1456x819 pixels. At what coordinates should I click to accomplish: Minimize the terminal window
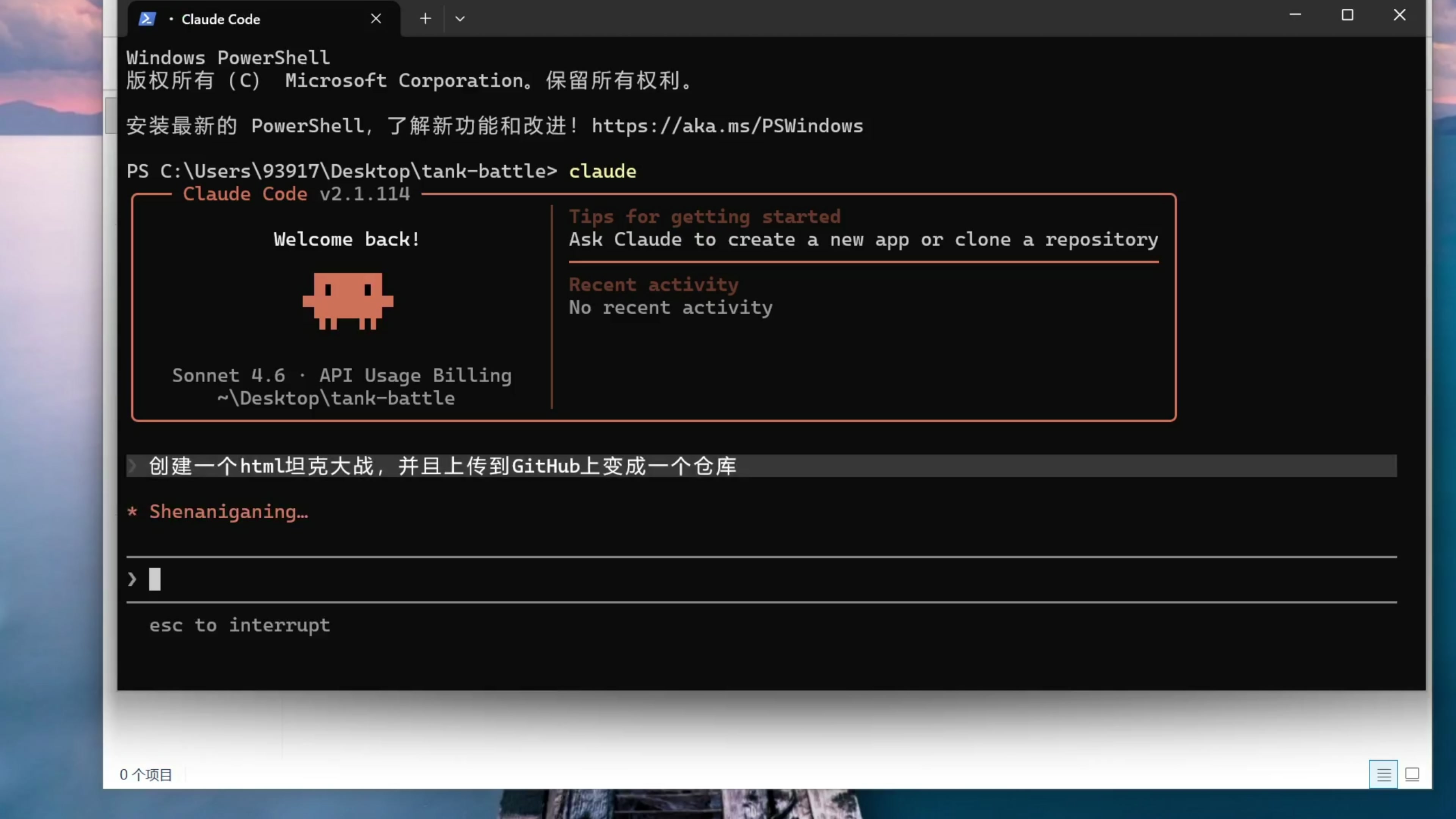point(1296,15)
